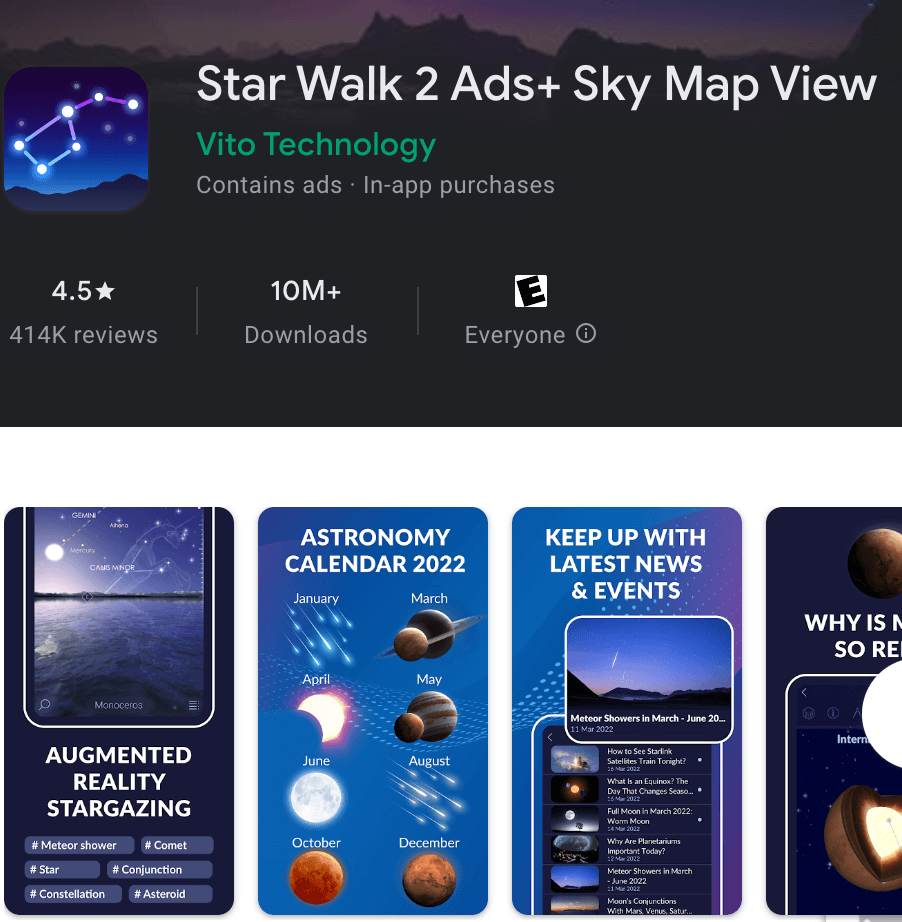Click the 414K reviews label
The width and height of the screenshot is (902, 922).
click(83, 335)
